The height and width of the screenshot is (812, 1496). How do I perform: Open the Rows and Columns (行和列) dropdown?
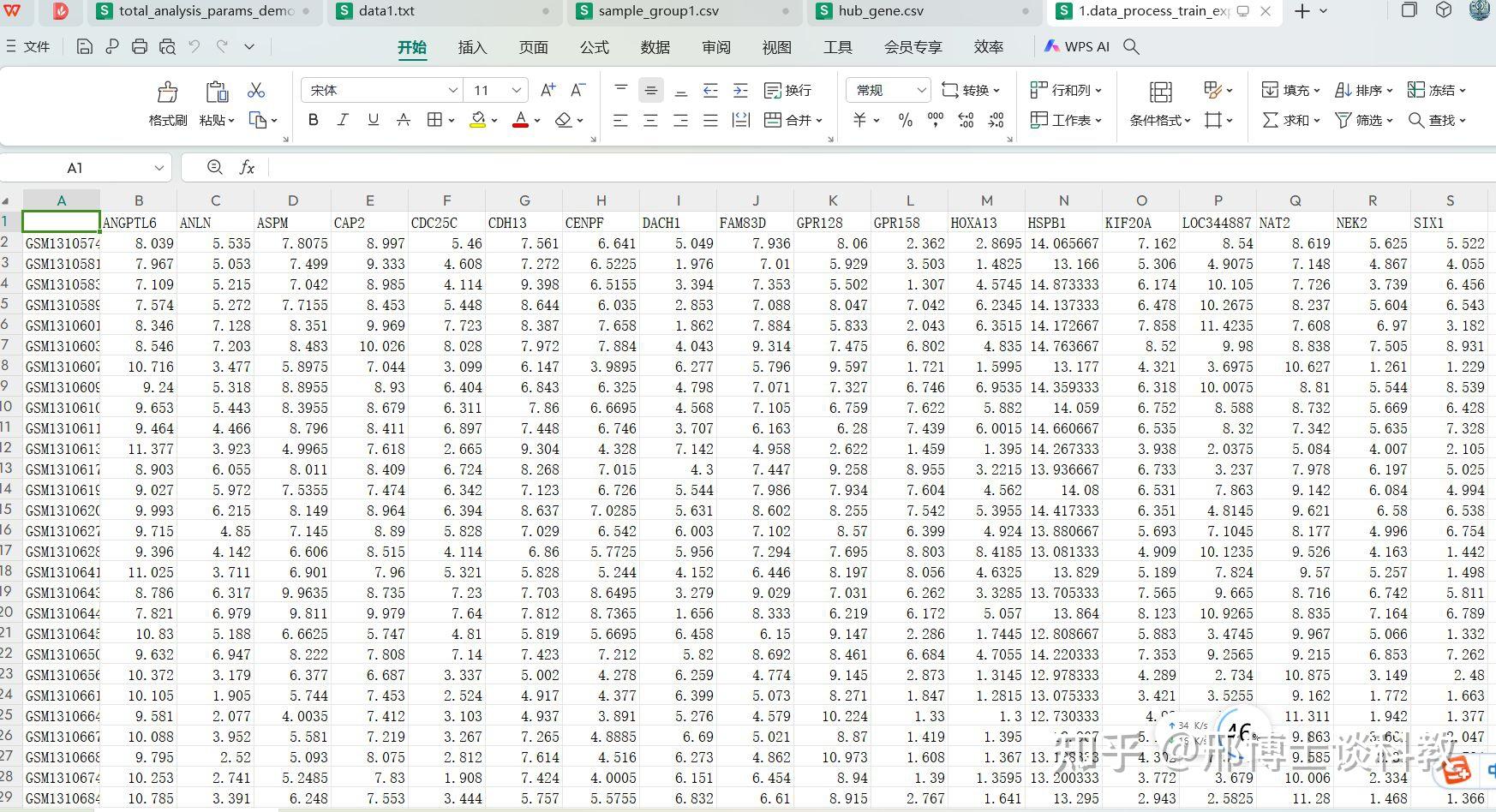pyautogui.click(x=1066, y=90)
